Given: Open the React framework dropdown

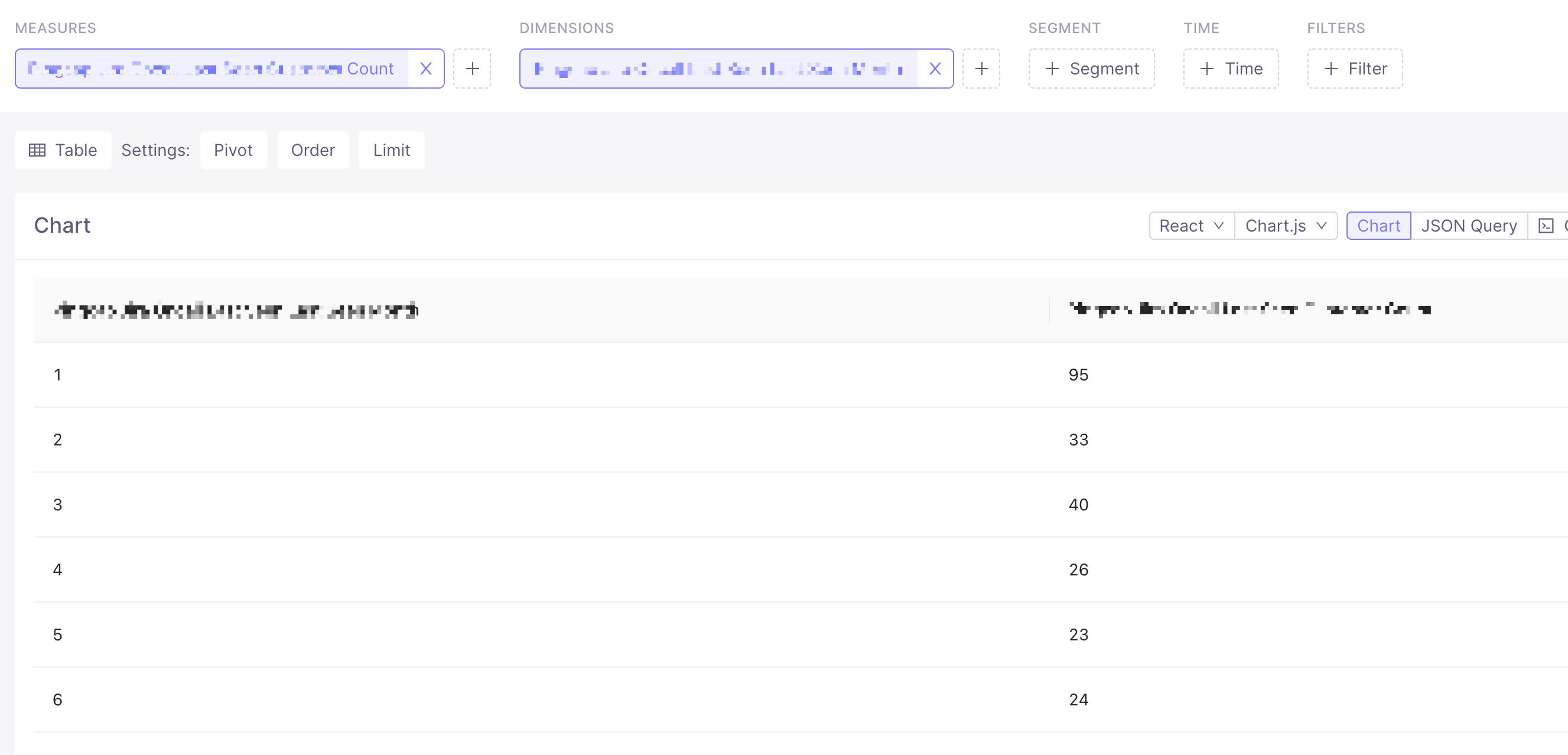Looking at the screenshot, I should click(x=1190, y=225).
